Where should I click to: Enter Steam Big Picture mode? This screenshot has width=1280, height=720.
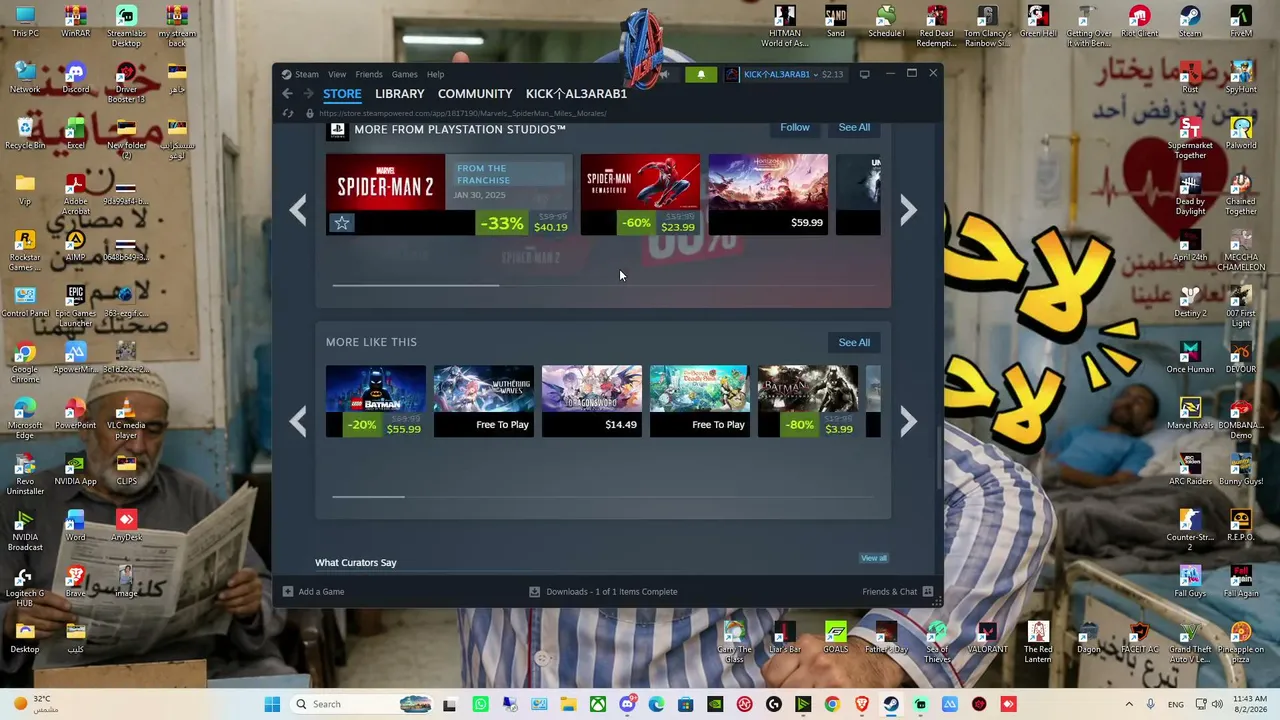point(865,74)
